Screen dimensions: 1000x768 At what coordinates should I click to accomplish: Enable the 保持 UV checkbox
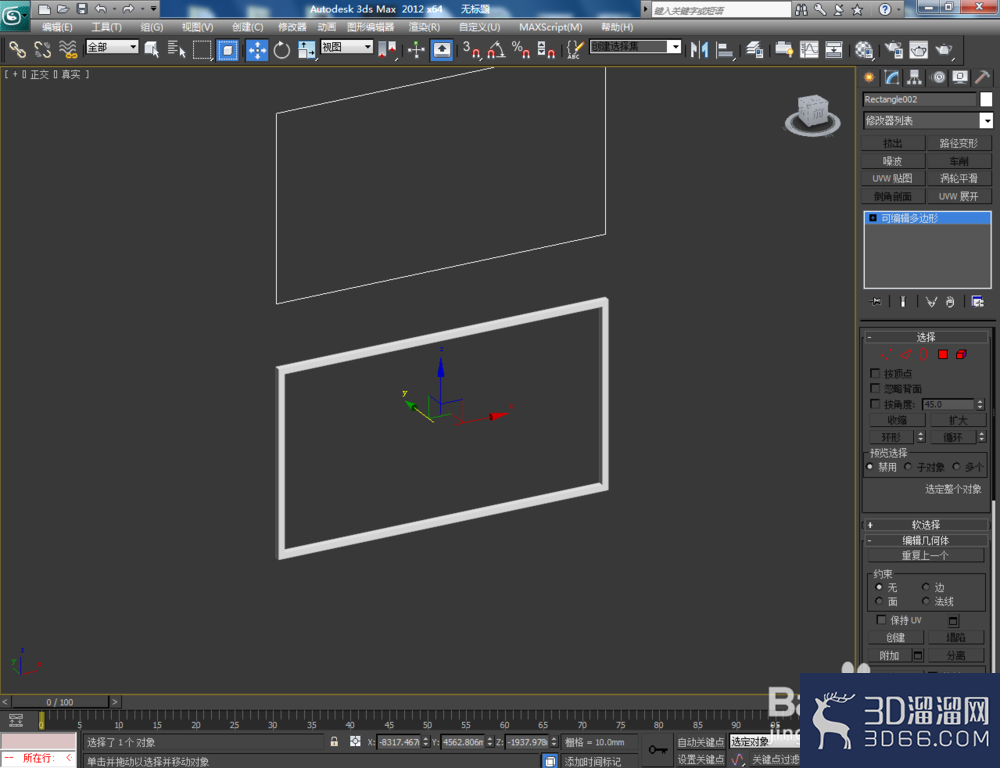pyautogui.click(x=881, y=620)
